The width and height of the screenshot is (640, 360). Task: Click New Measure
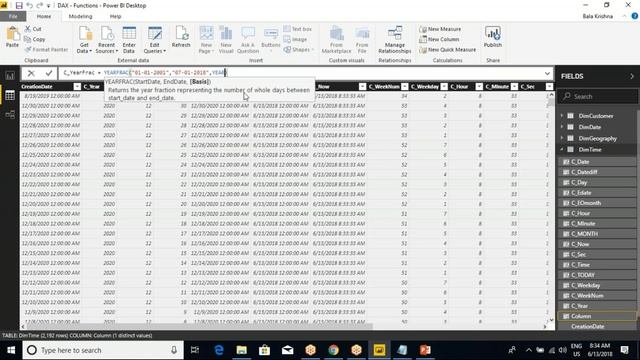(440, 29)
